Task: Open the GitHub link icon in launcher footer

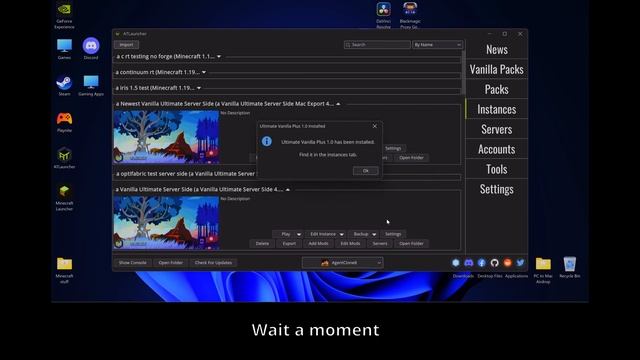Action: coord(494,263)
